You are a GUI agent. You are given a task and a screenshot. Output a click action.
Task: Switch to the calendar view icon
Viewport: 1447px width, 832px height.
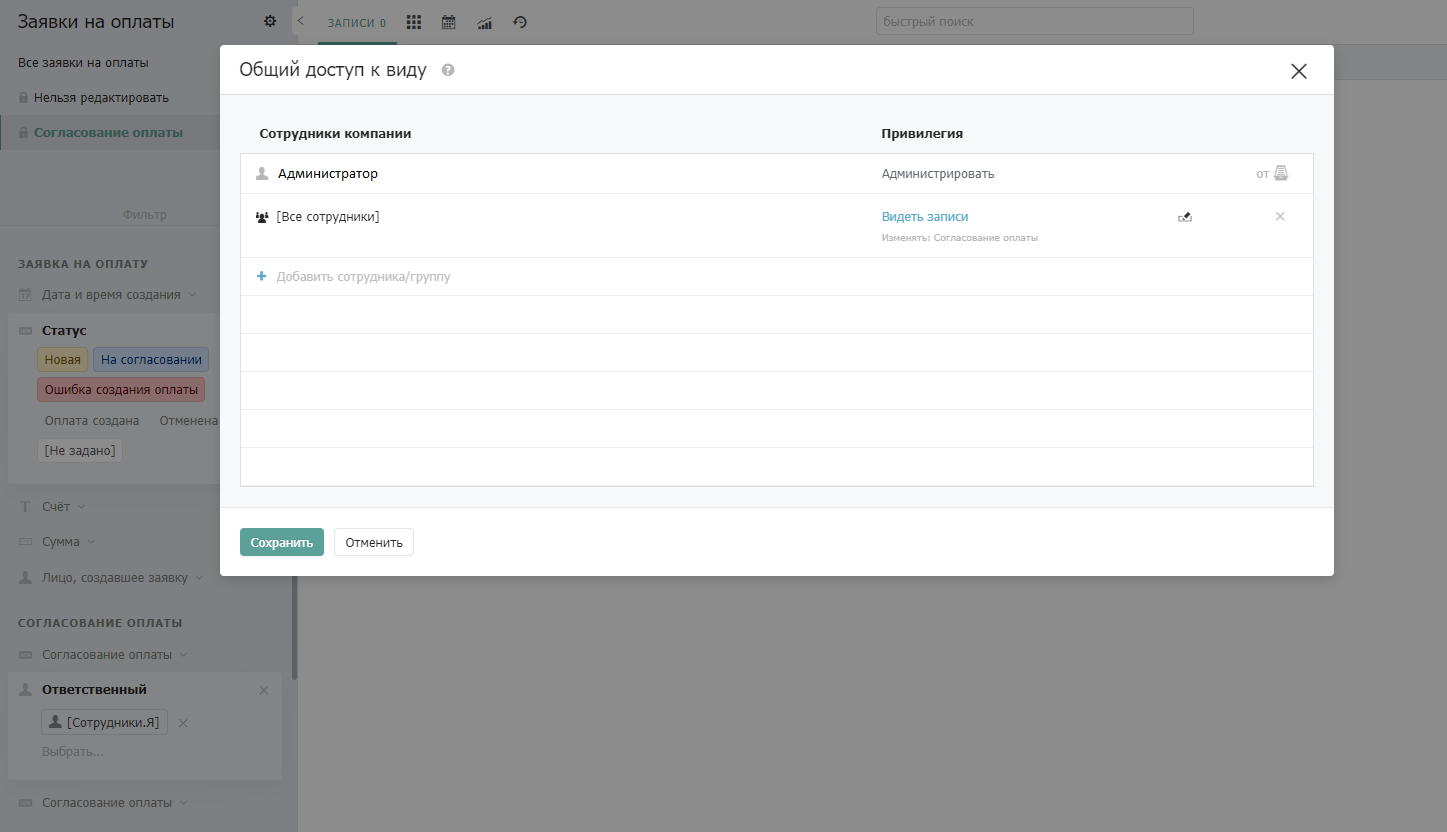pos(448,22)
